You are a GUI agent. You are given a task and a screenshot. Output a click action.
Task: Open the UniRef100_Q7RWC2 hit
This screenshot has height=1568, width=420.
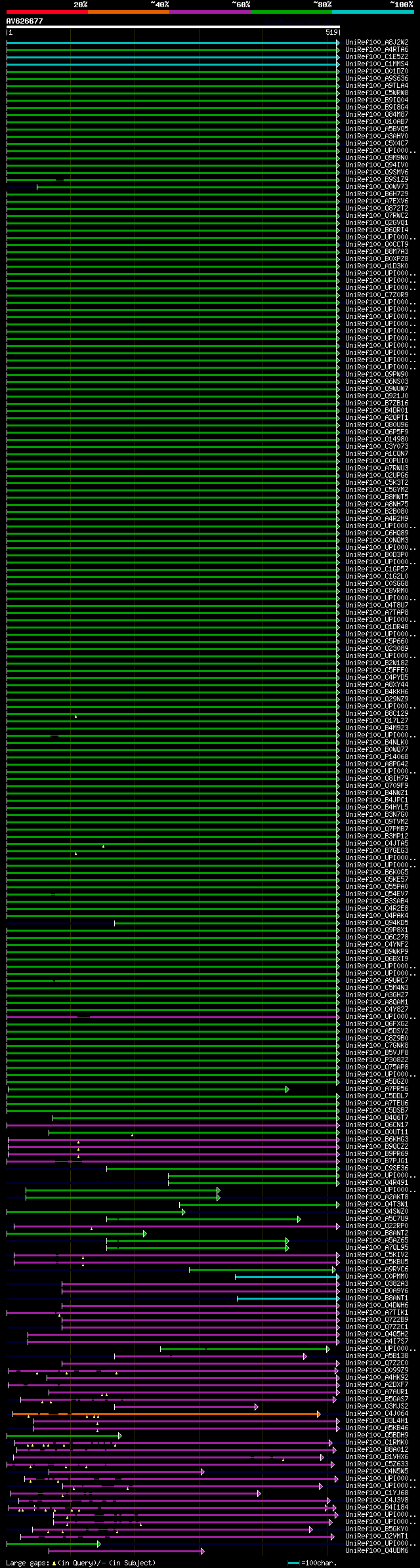coord(377,216)
